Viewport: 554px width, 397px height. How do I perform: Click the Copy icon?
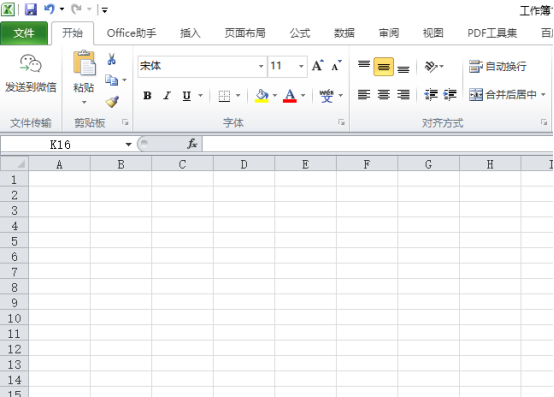tap(112, 80)
